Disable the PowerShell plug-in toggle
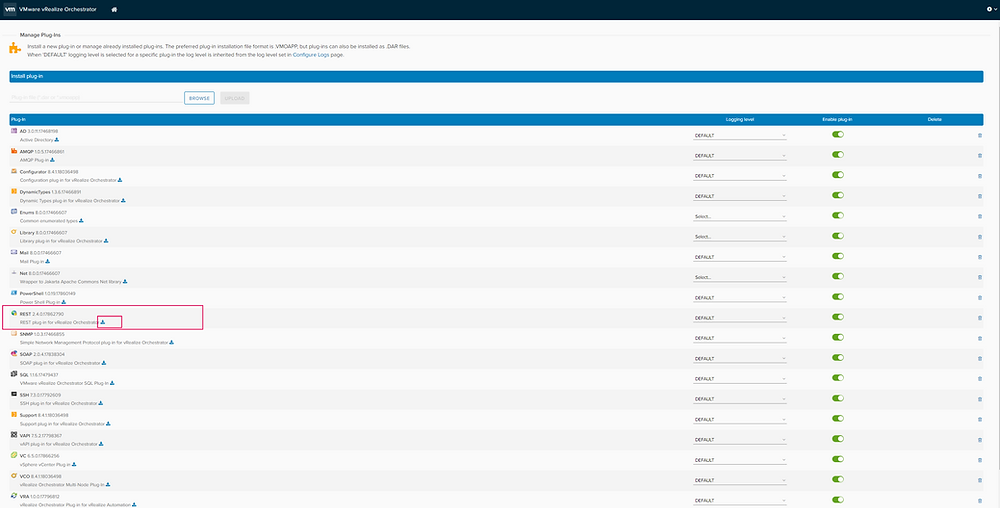The image size is (1000, 508). click(837, 296)
